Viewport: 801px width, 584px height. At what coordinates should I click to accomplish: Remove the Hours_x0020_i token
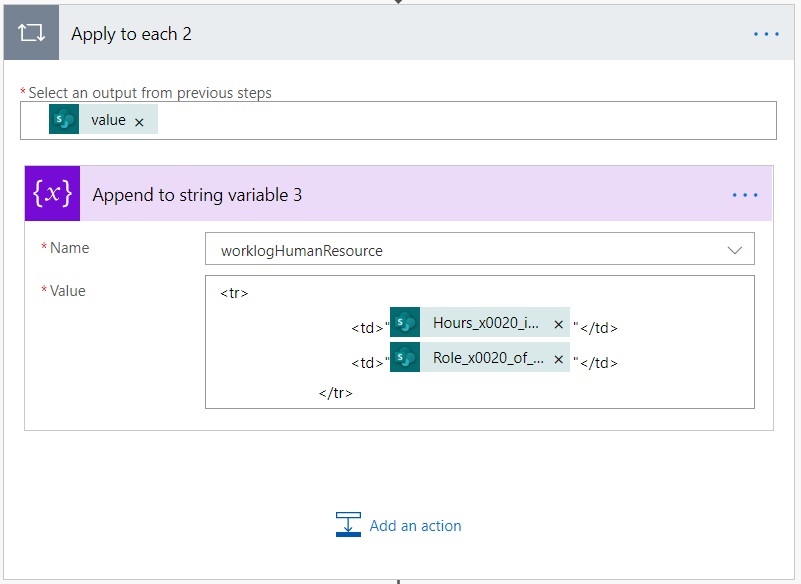click(558, 325)
